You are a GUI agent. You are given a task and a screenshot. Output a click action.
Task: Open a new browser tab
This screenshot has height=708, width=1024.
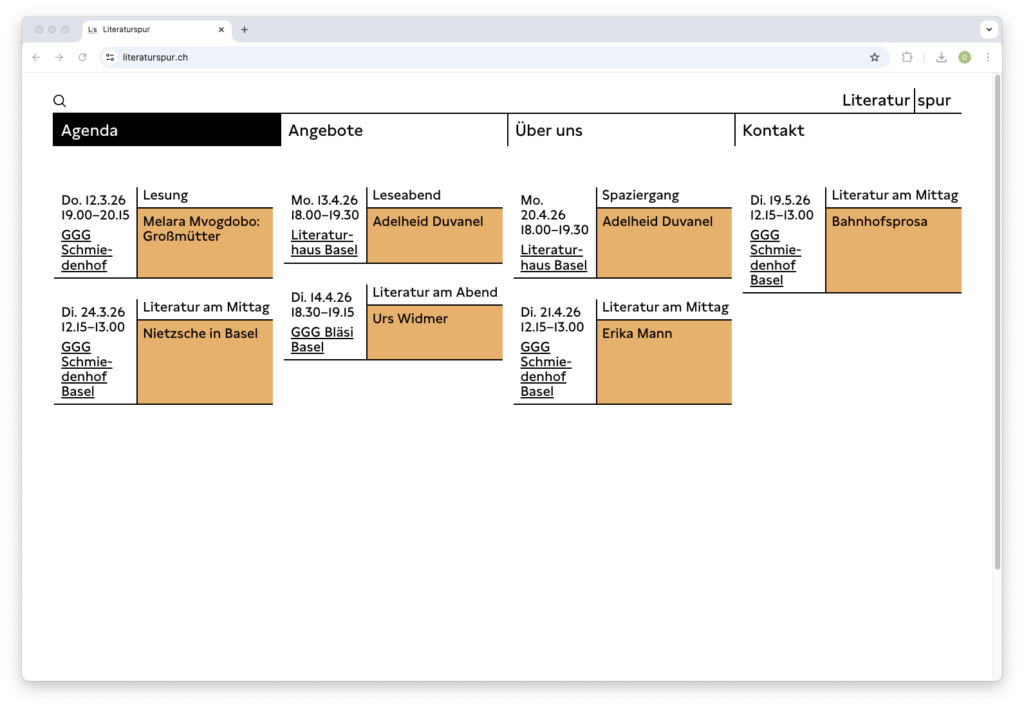coord(244,30)
